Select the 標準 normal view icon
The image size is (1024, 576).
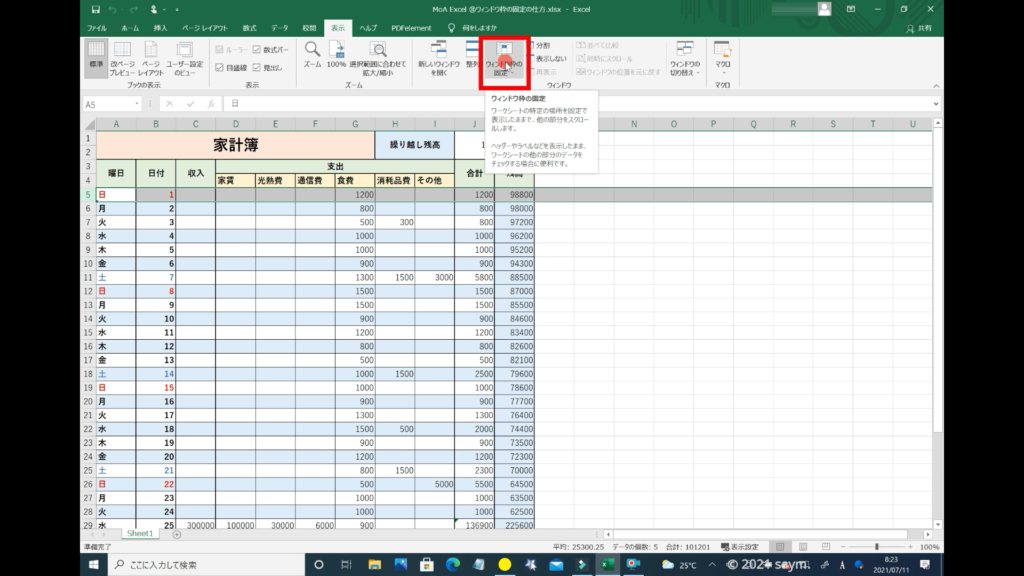click(x=95, y=56)
